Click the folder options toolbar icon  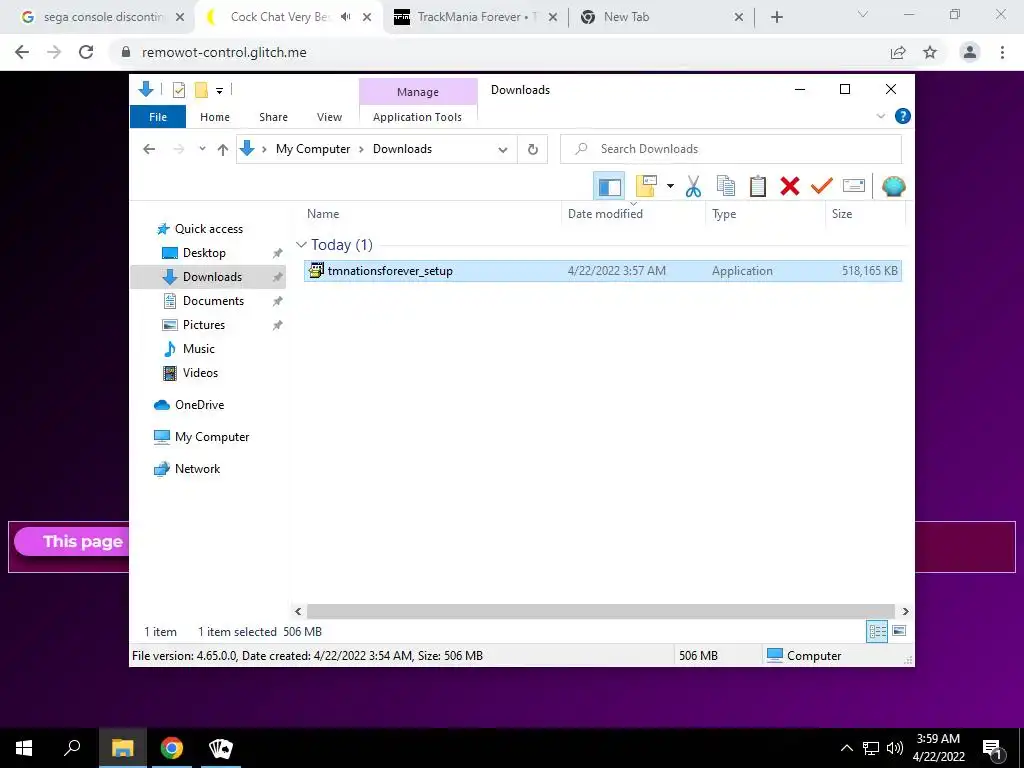click(x=646, y=186)
